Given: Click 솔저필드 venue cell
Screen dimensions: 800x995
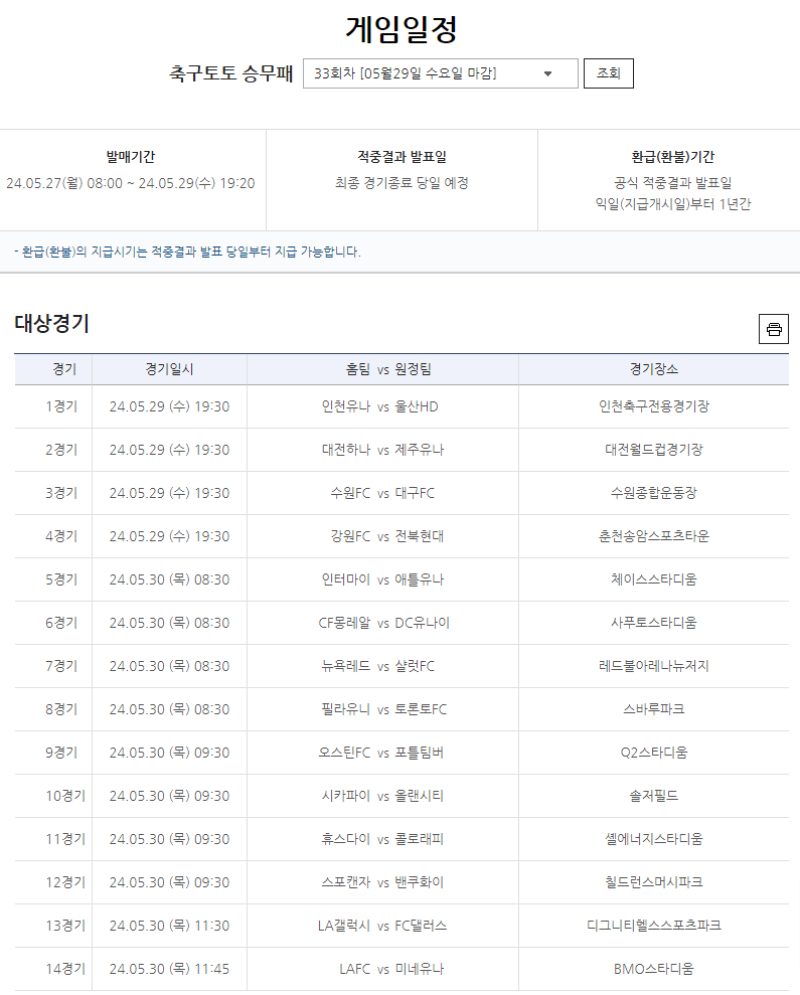Looking at the screenshot, I should [x=654, y=796].
